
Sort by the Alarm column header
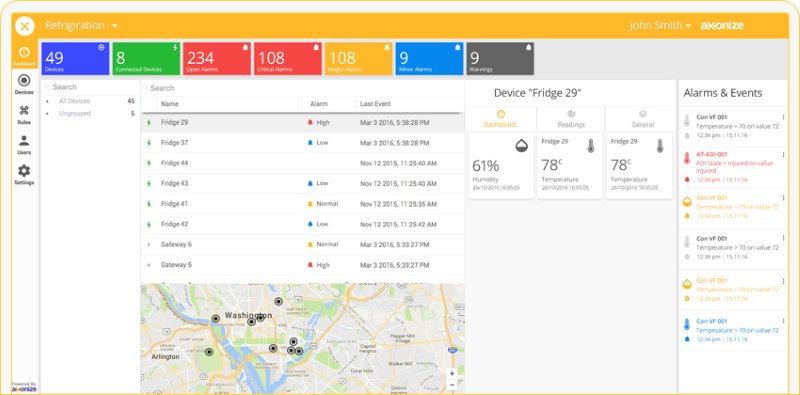(x=319, y=104)
